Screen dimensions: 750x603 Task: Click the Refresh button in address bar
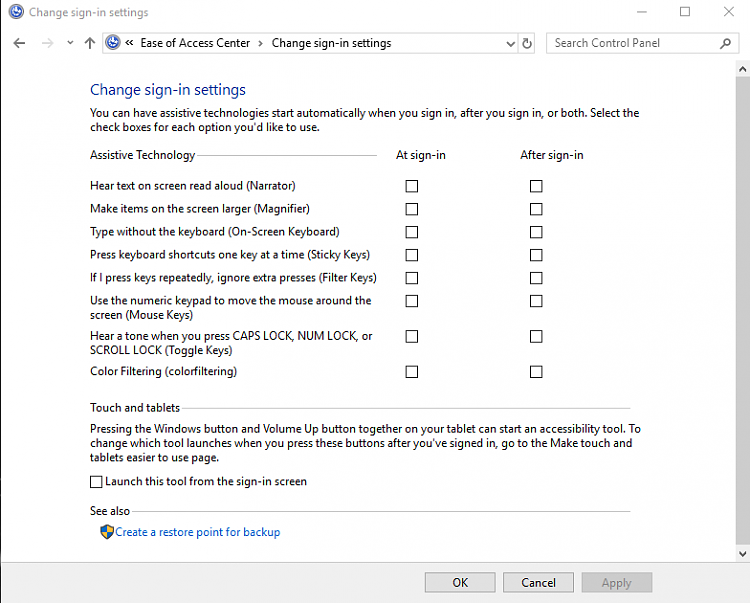(528, 43)
